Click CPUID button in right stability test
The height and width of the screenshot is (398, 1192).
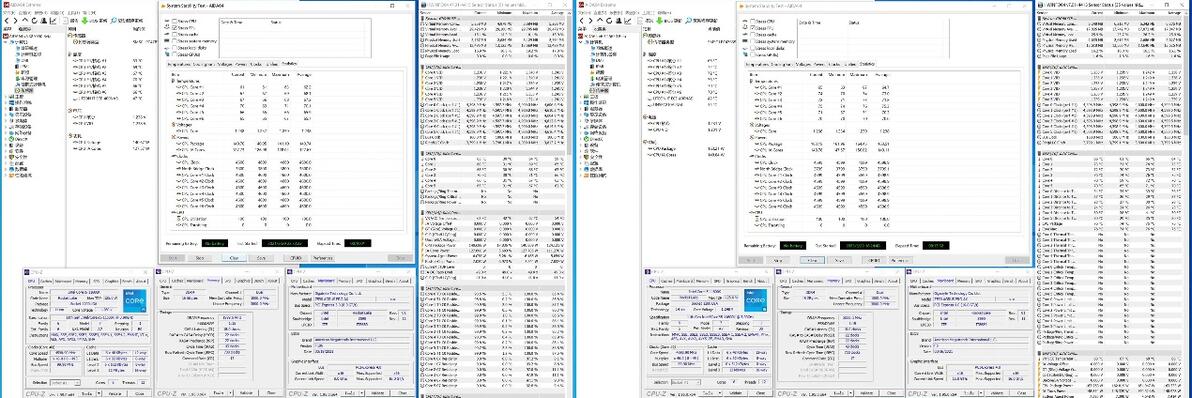tap(873, 261)
